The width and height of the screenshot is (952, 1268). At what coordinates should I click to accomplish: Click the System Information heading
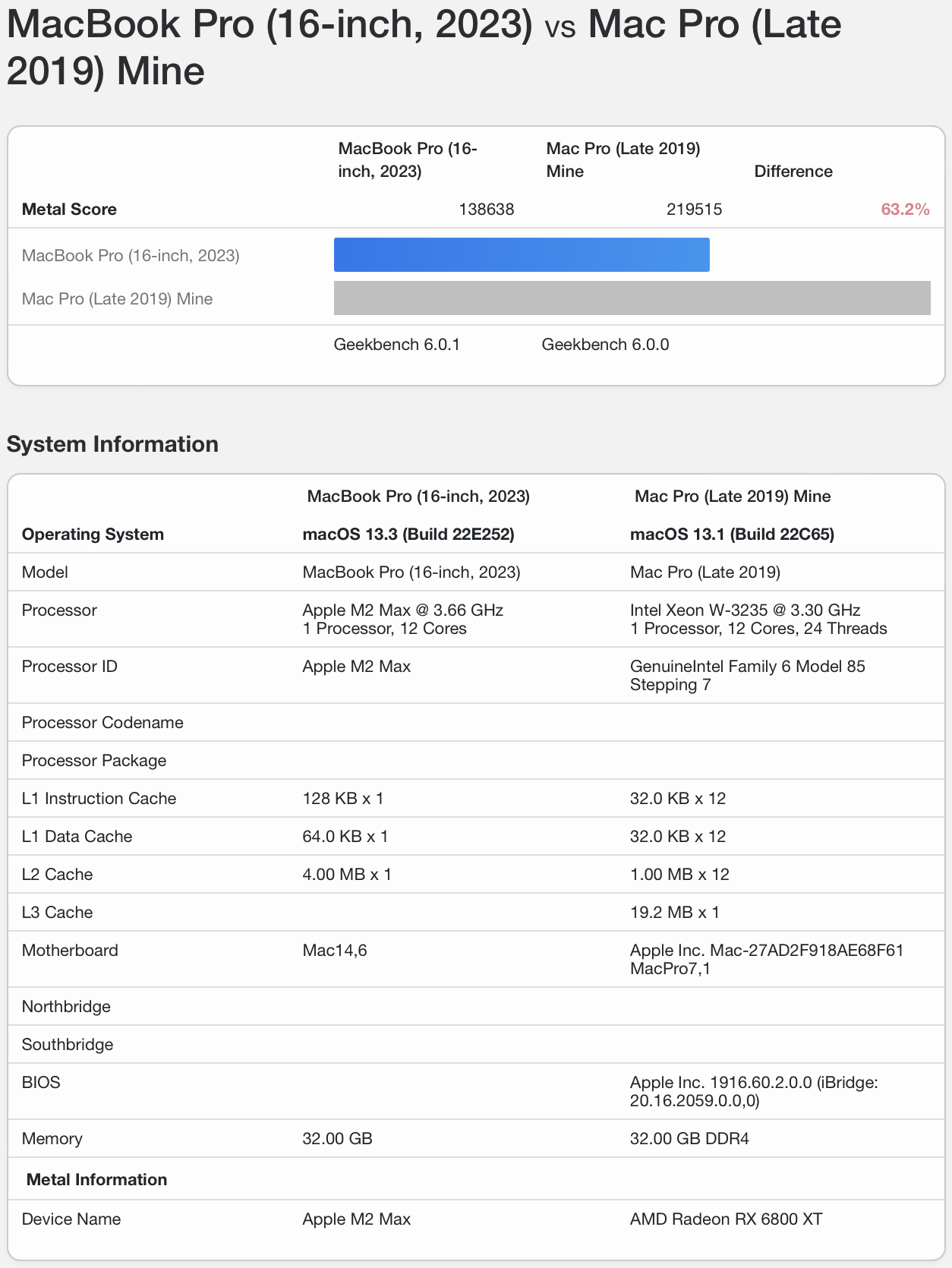112,444
